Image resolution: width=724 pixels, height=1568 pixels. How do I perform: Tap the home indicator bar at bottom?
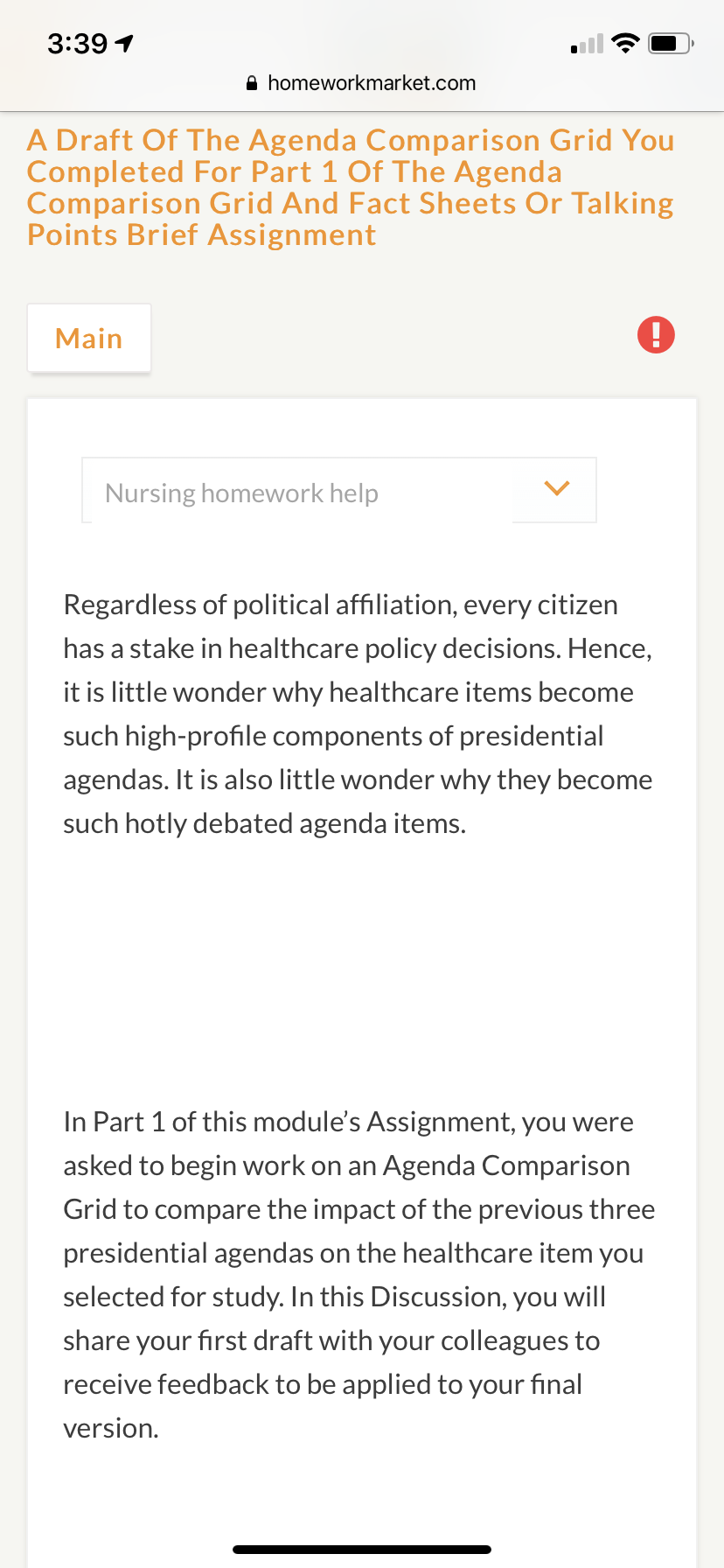[x=362, y=1550]
